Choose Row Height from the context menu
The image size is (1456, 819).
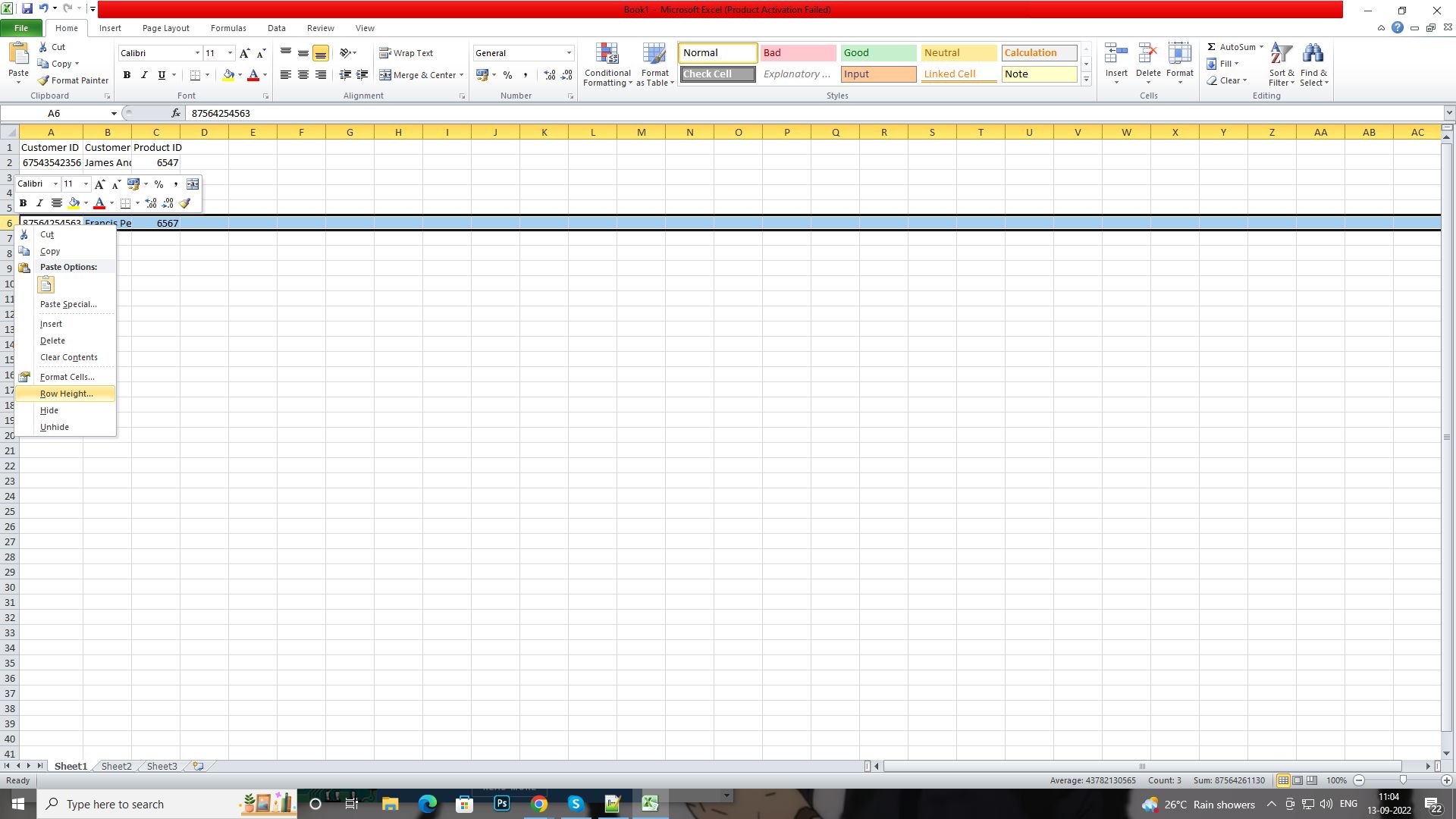64,394
